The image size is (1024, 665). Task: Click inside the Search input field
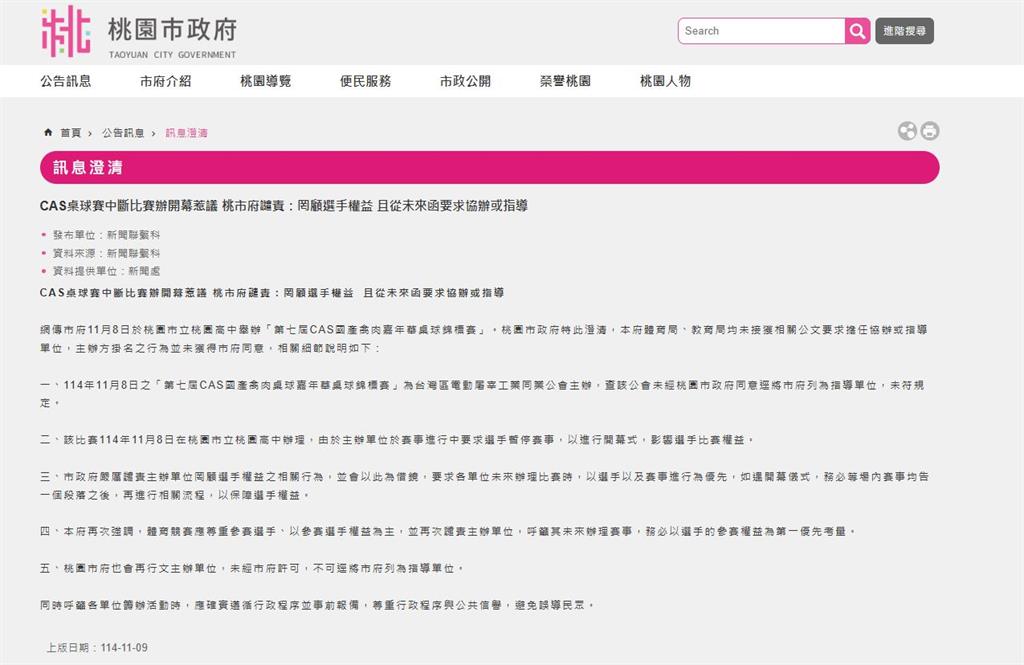[762, 31]
